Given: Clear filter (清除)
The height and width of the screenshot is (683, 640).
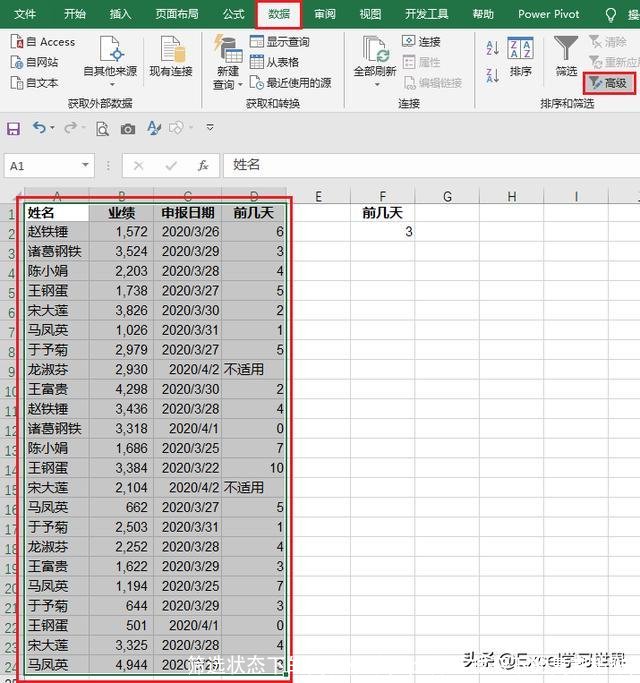Looking at the screenshot, I should click(608, 42).
